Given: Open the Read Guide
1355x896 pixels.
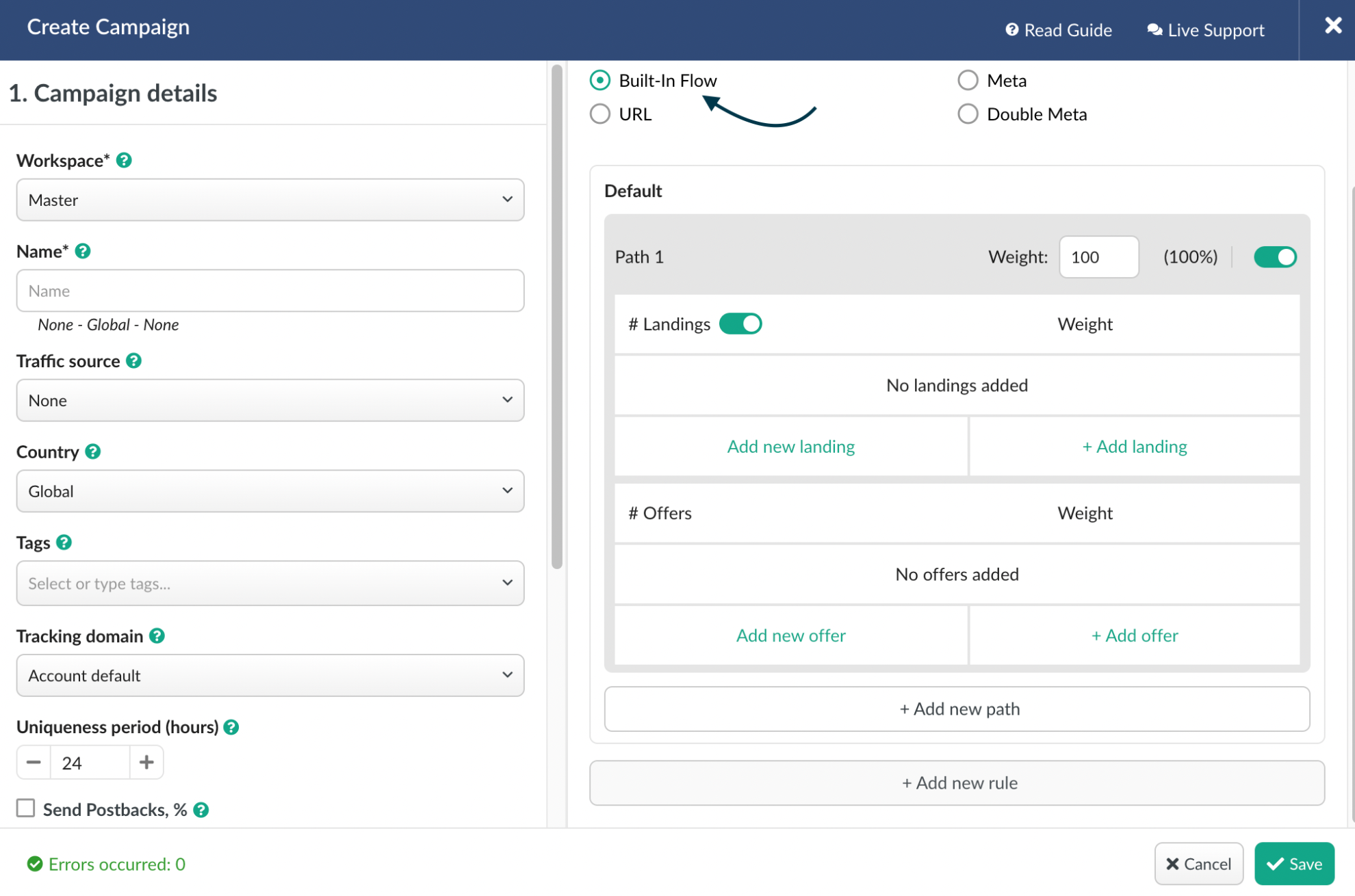Looking at the screenshot, I should coord(1057,30).
